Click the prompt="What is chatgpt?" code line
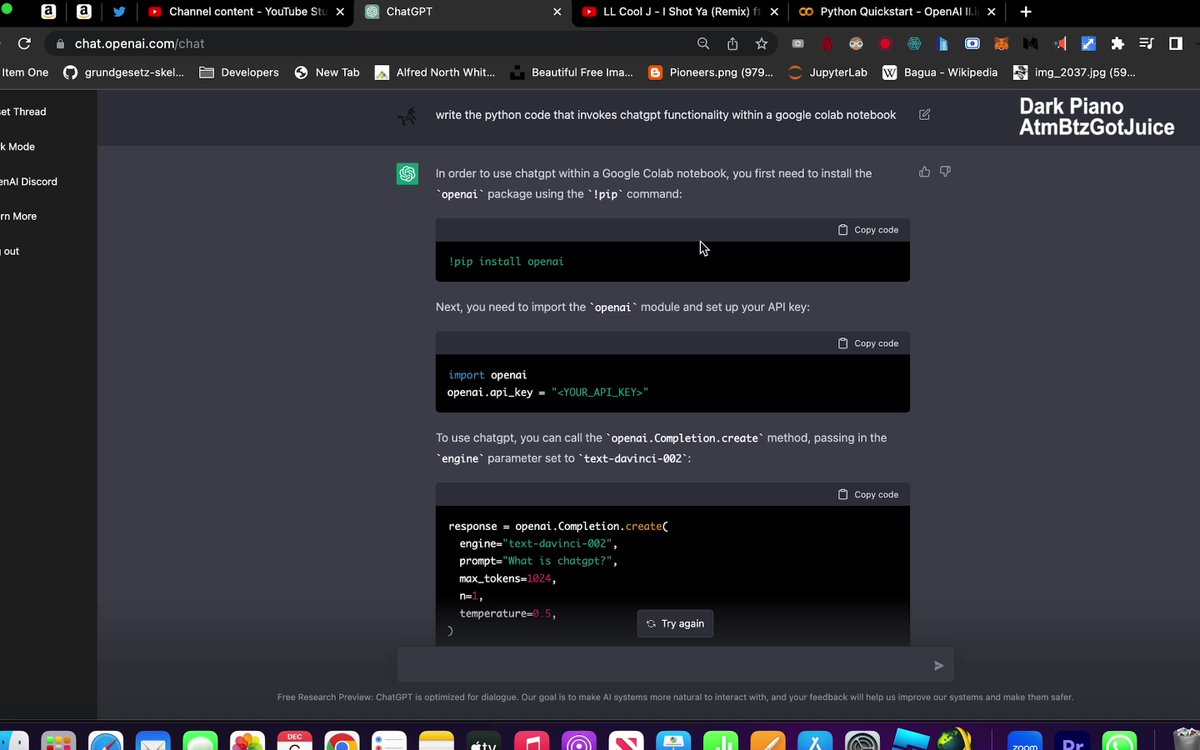Screen dimensions: 1200x750 point(538,561)
